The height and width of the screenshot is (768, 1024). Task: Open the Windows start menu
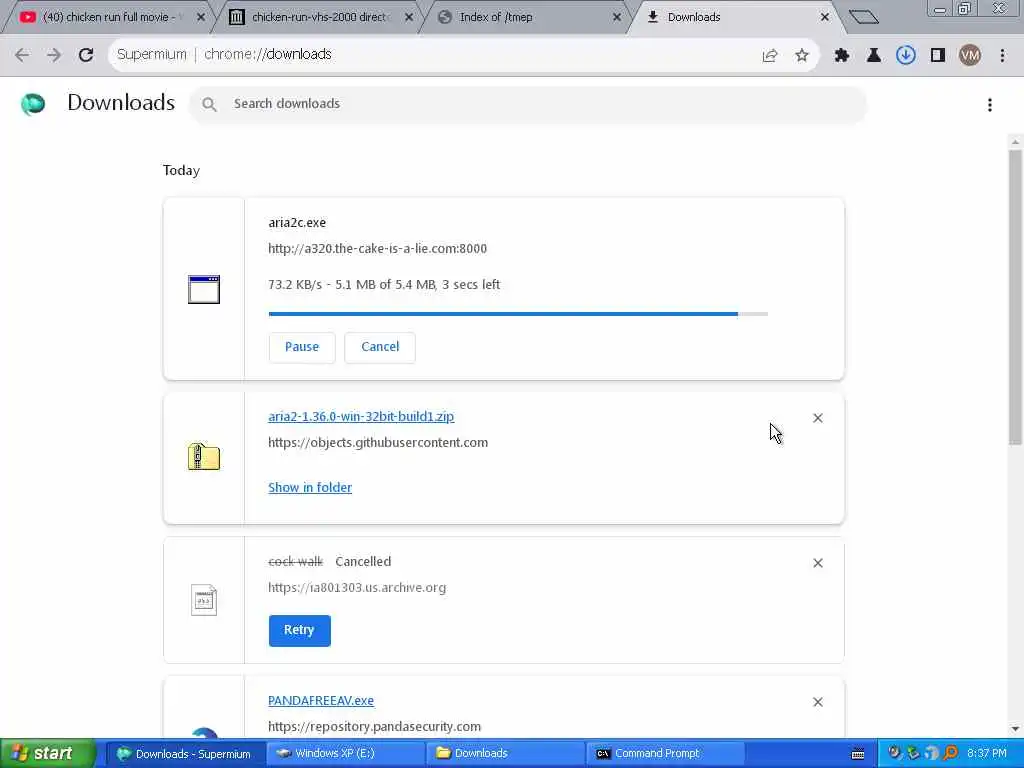[48, 753]
